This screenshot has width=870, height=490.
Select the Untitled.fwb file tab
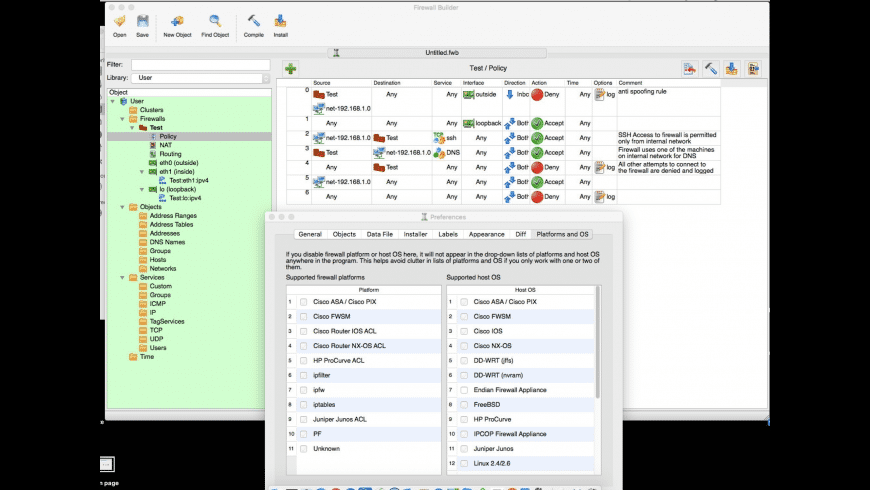click(437, 53)
